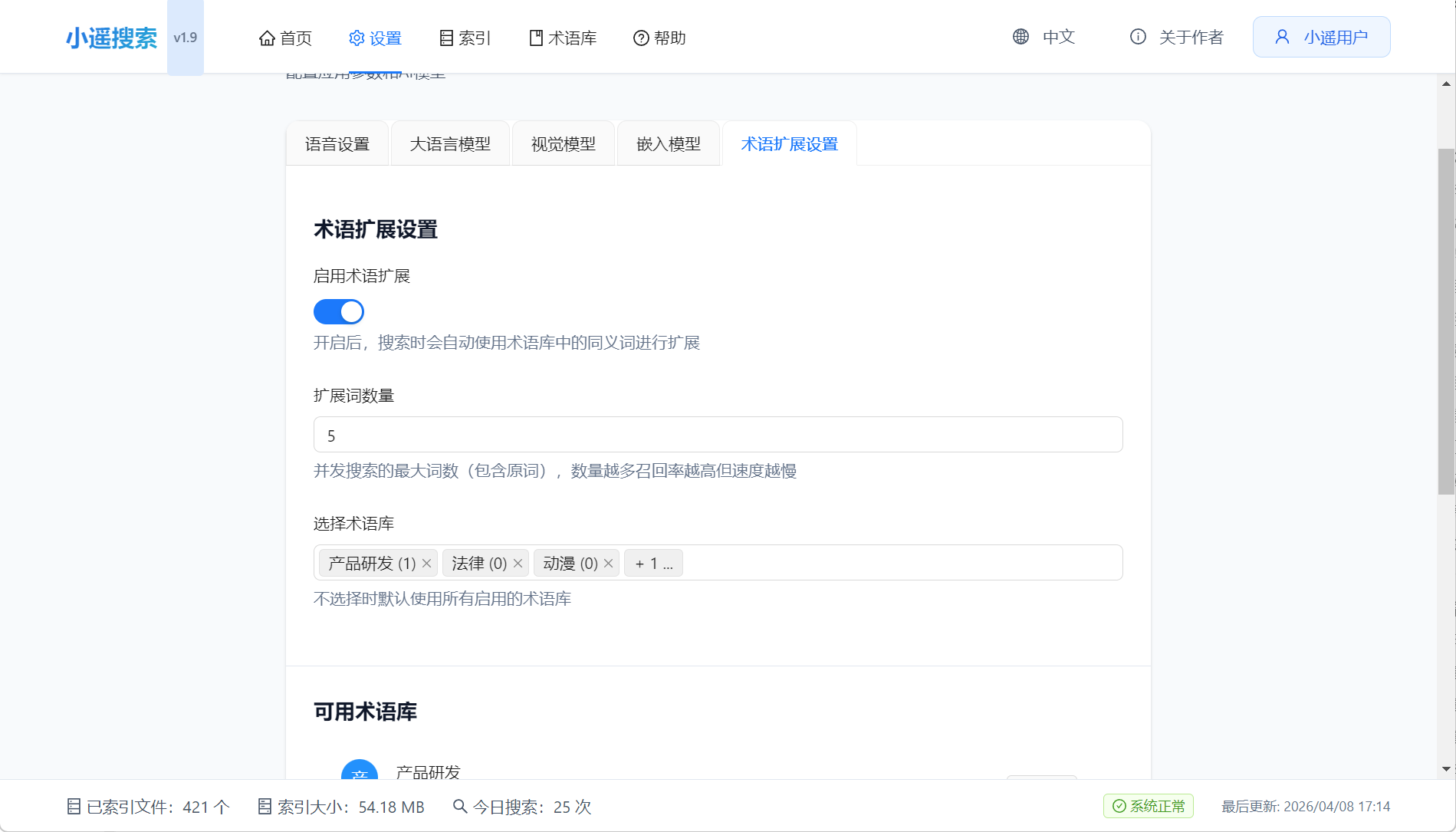The width and height of the screenshot is (1456, 832).
Task: Click the 小遥用户 account button
Action: tap(1321, 37)
